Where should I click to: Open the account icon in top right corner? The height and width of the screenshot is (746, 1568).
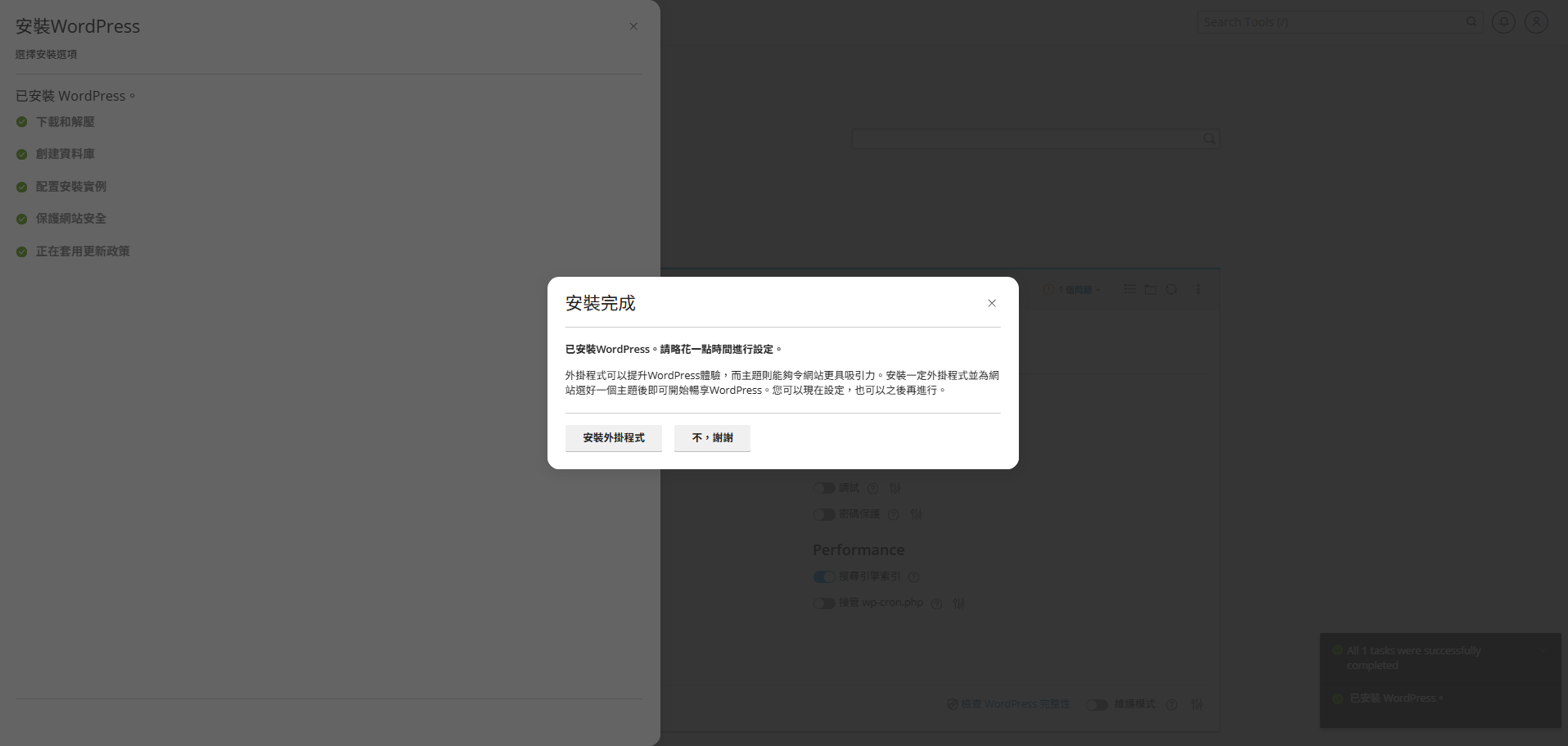(1536, 22)
